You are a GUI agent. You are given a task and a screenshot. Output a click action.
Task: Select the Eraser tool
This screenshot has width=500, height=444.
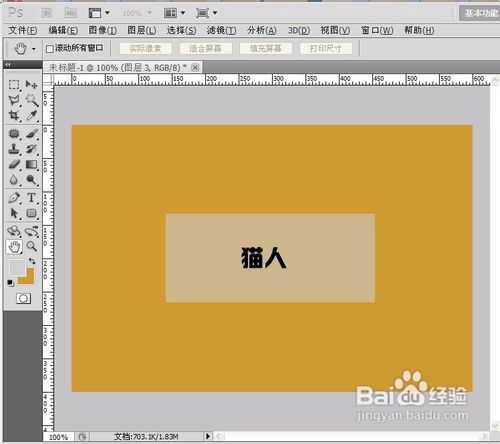(14, 164)
